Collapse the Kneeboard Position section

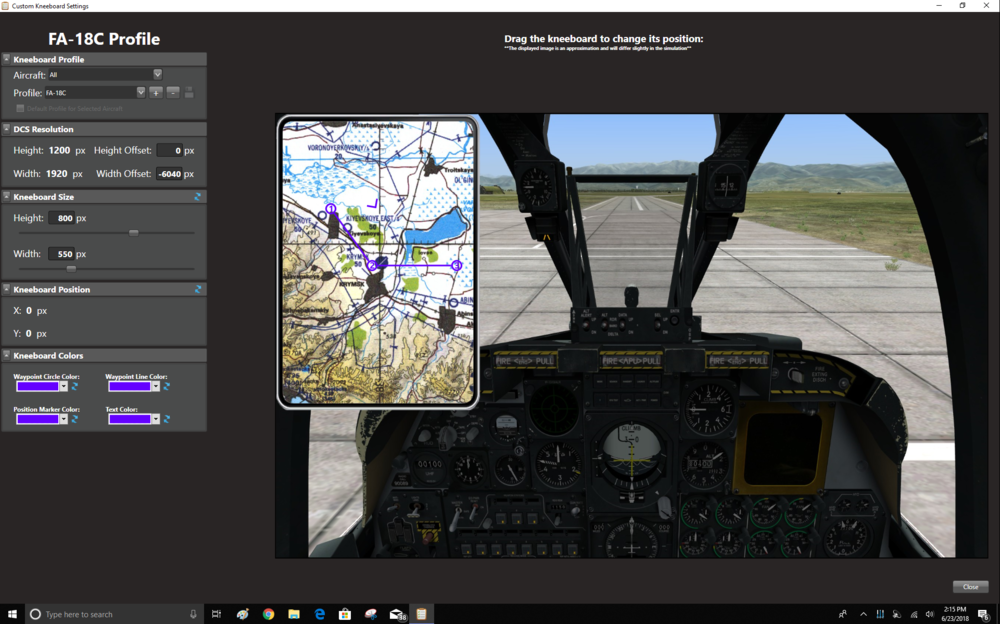tap(7, 289)
